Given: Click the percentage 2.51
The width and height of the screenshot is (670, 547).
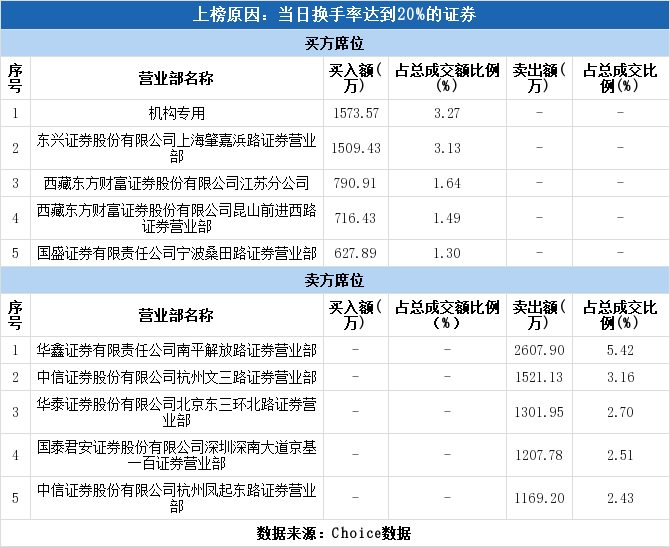Looking at the screenshot, I should click(620, 456).
